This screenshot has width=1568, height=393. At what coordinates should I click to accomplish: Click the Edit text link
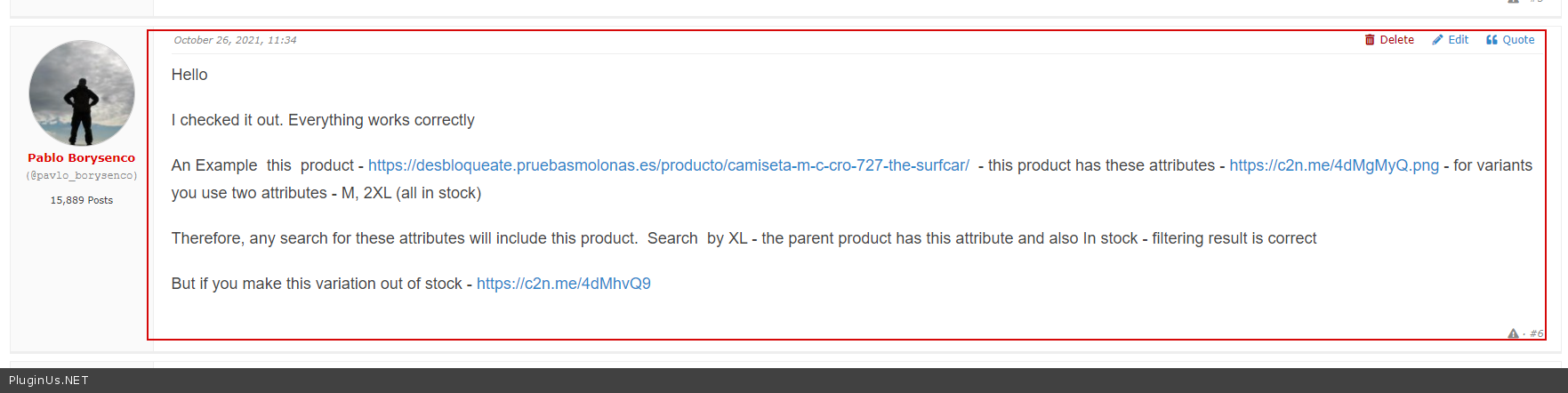[1458, 40]
